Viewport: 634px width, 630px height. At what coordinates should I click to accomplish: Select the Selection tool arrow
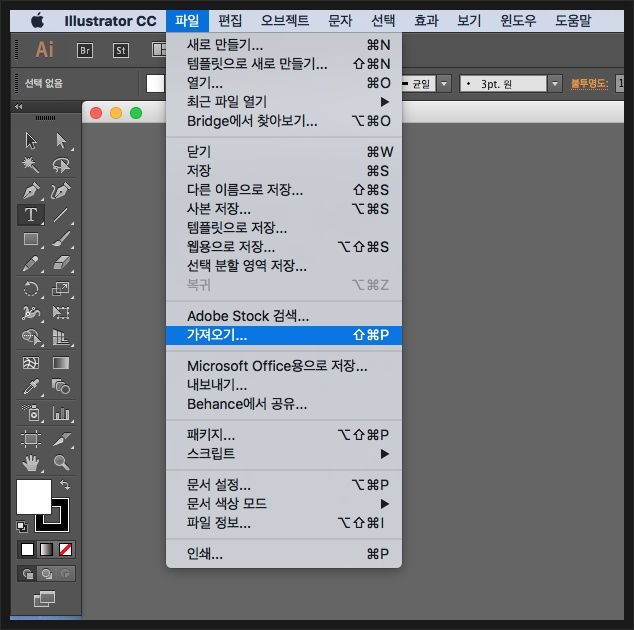(x=31, y=140)
